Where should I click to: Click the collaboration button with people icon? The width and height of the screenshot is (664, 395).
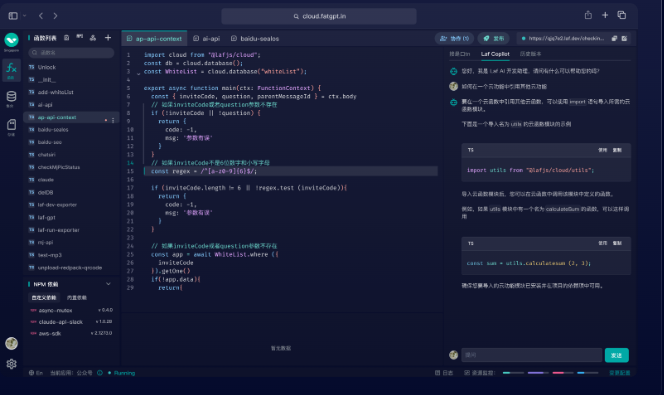coord(454,38)
